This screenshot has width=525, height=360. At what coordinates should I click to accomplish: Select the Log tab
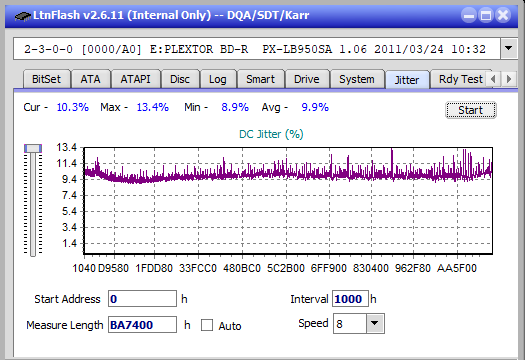tap(218, 79)
